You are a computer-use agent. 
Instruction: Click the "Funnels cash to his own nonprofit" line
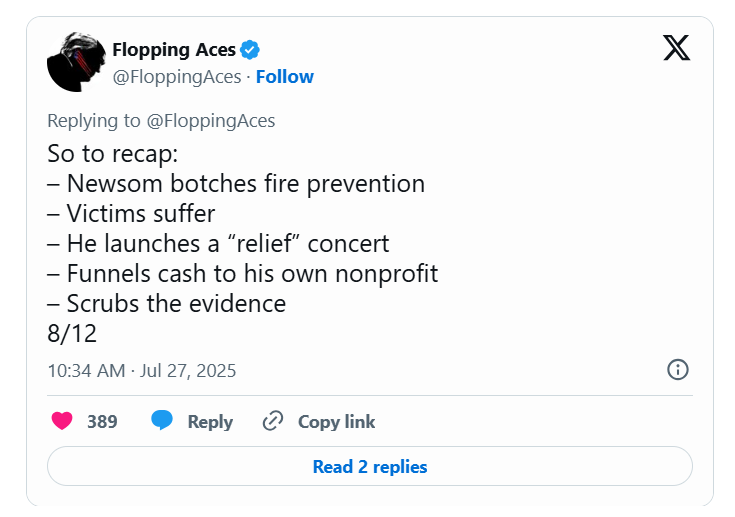pos(243,273)
